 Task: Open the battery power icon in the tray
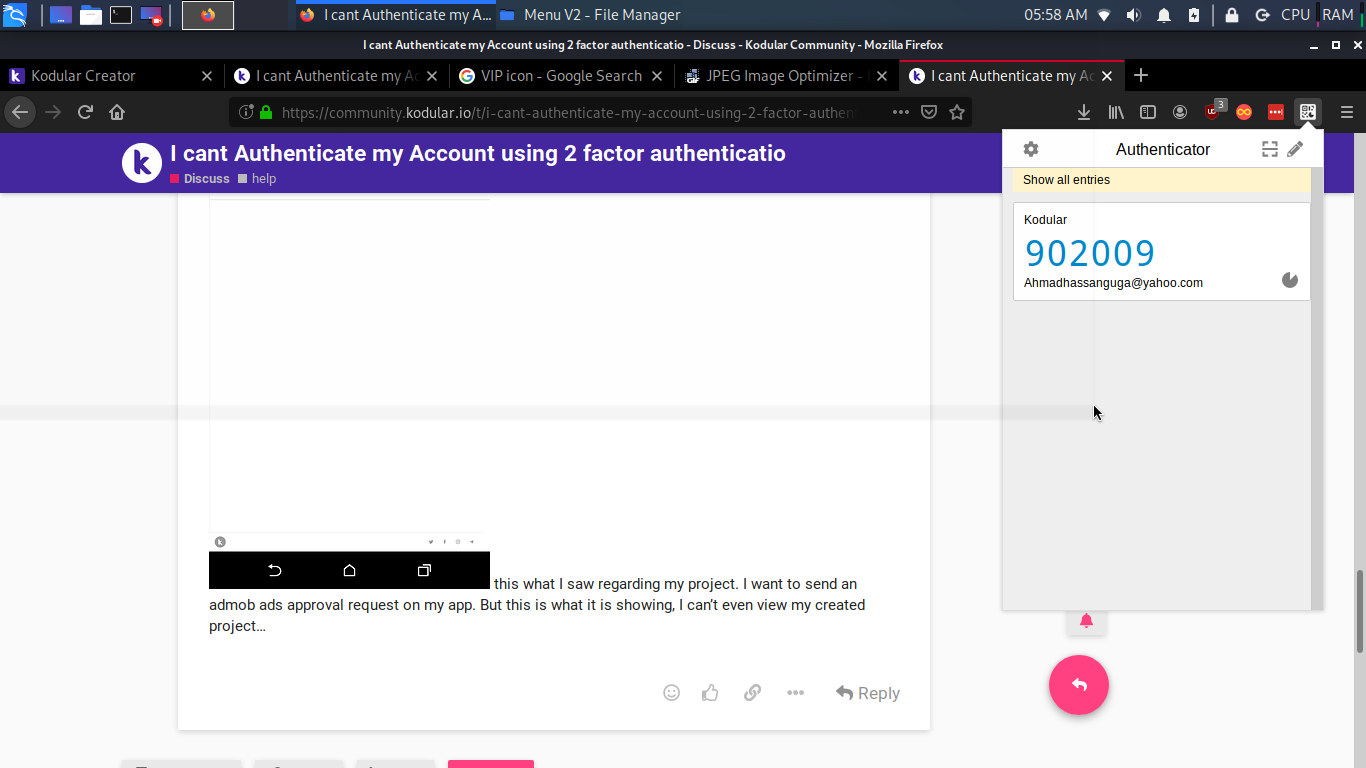pyautogui.click(x=1194, y=15)
